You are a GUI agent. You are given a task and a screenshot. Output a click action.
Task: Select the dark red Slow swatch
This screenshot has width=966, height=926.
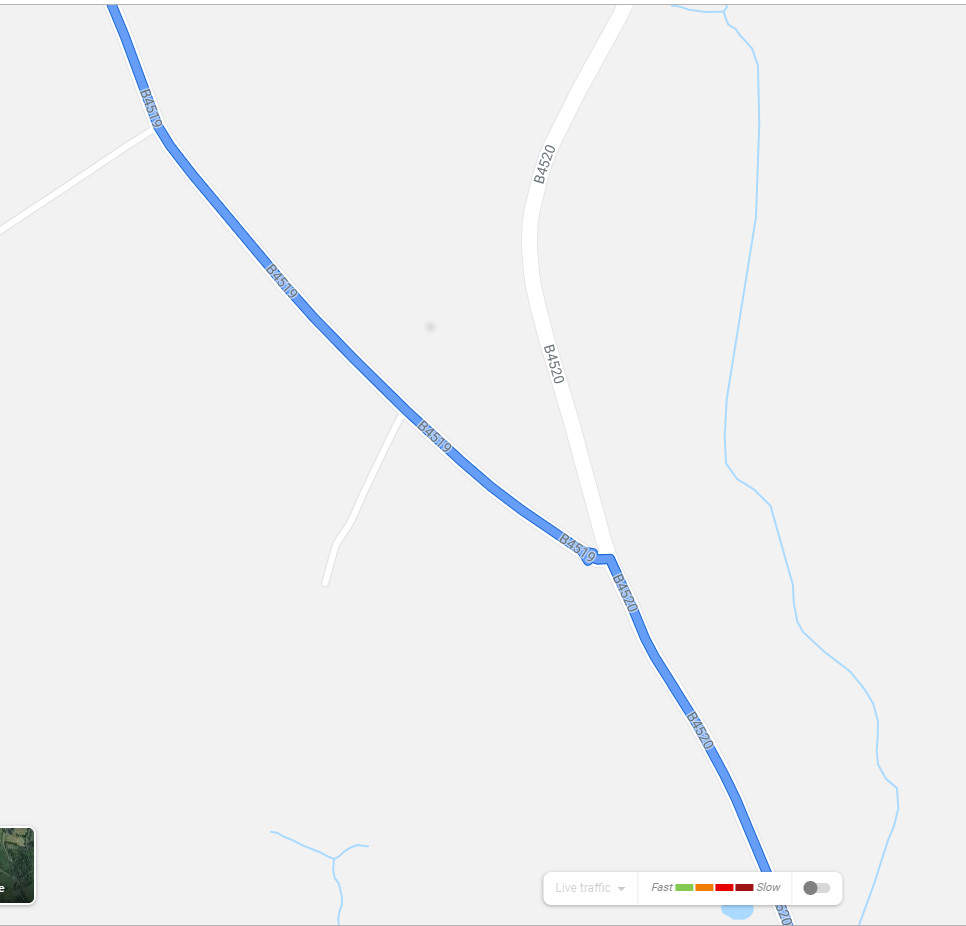[x=744, y=887]
